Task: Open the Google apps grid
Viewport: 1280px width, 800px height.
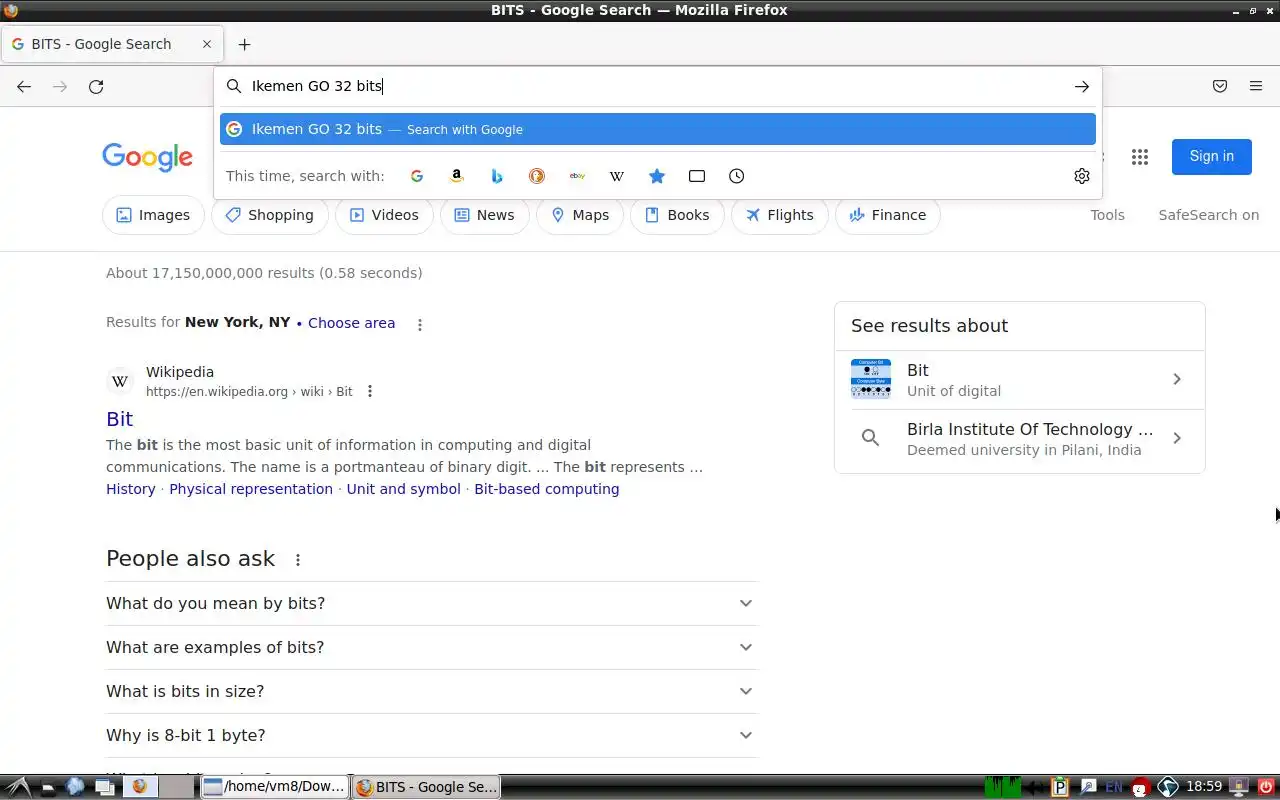Action: point(1139,156)
